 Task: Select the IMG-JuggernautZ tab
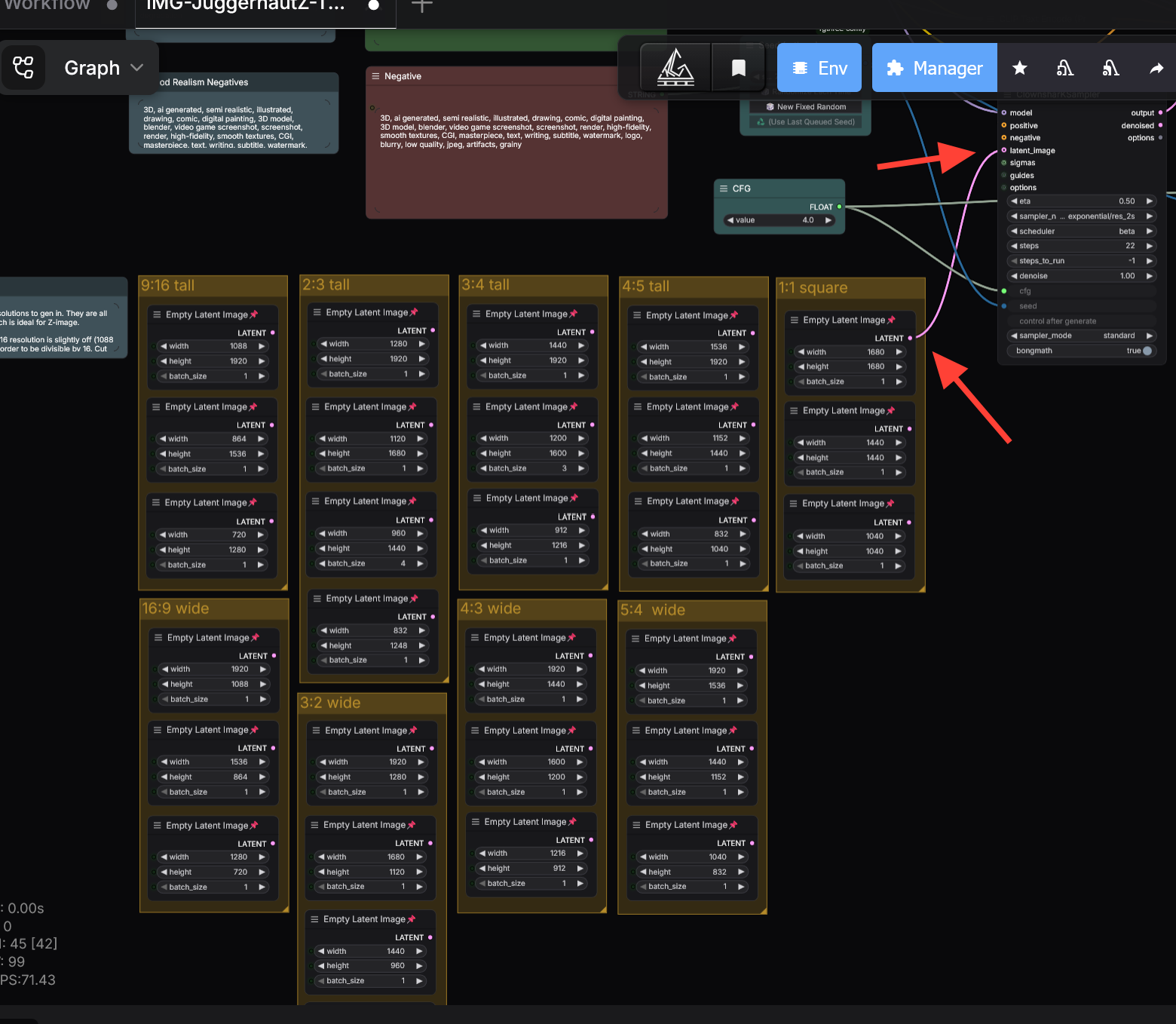coord(245,5)
